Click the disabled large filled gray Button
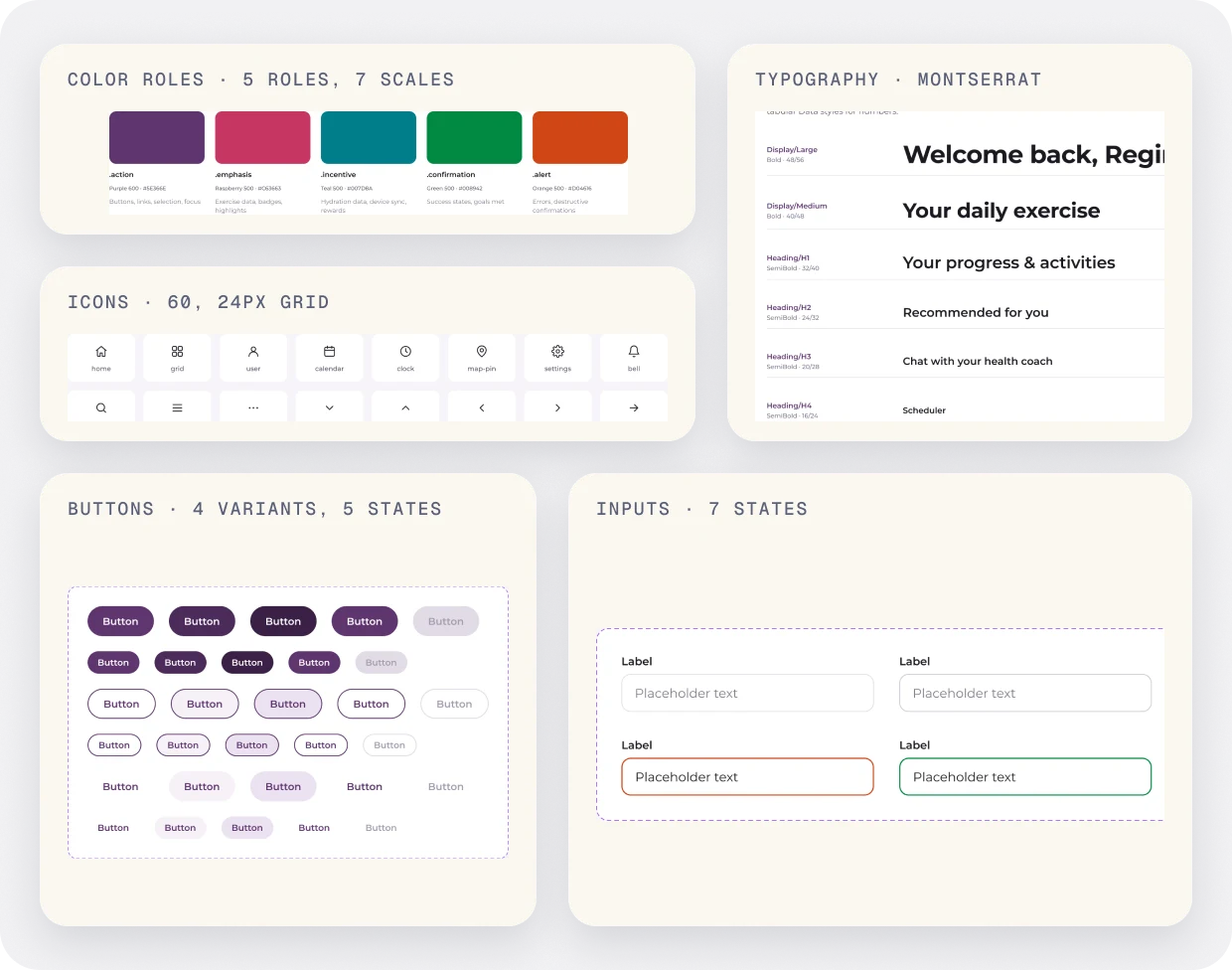Viewport: 1232px width, 970px height. coord(446,621)
